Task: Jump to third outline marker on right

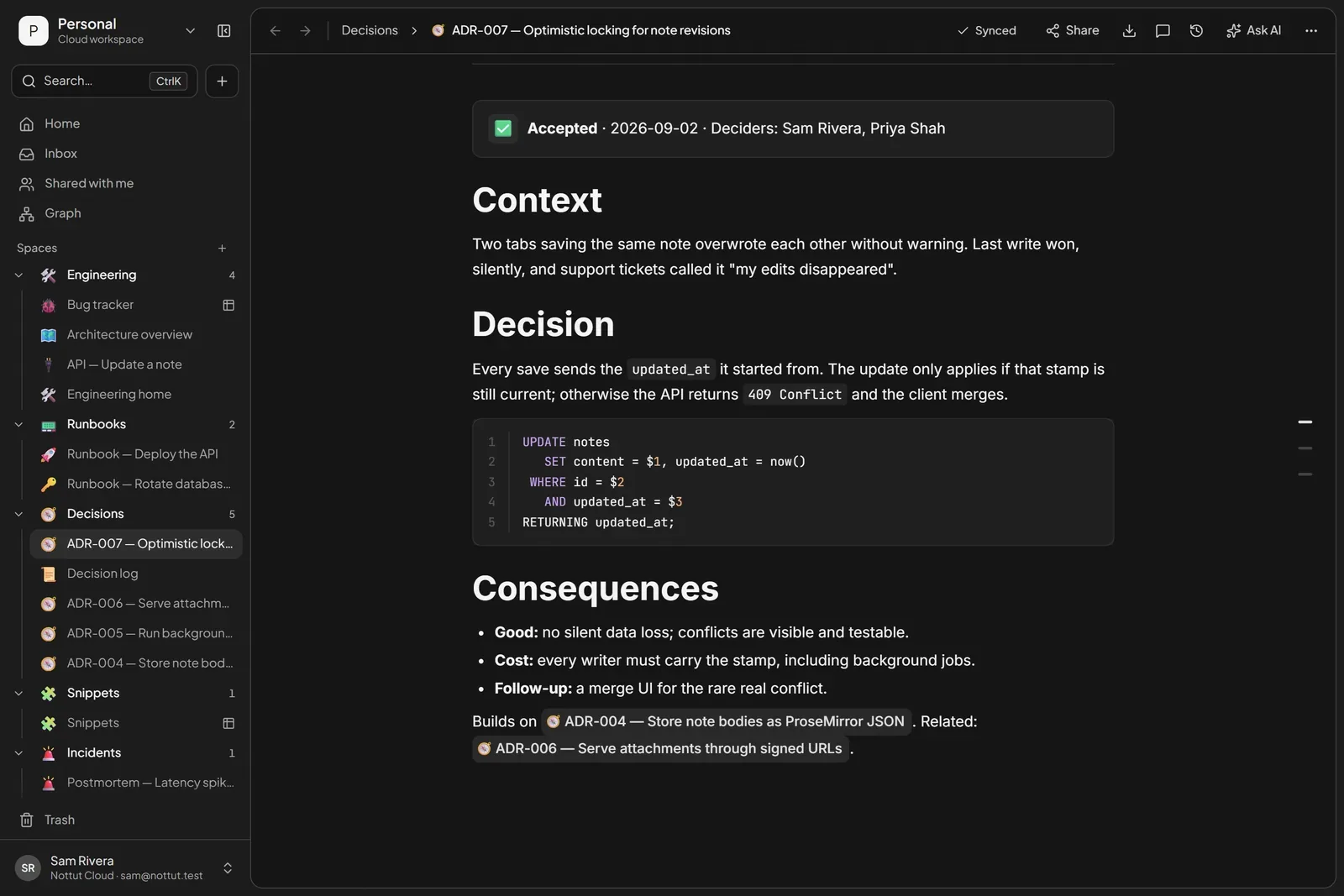Action: pos(1305,474)
